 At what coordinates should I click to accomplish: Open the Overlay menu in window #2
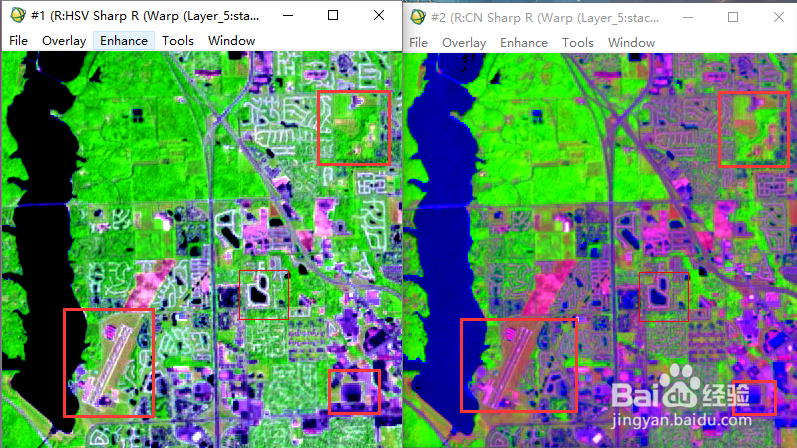464,43
